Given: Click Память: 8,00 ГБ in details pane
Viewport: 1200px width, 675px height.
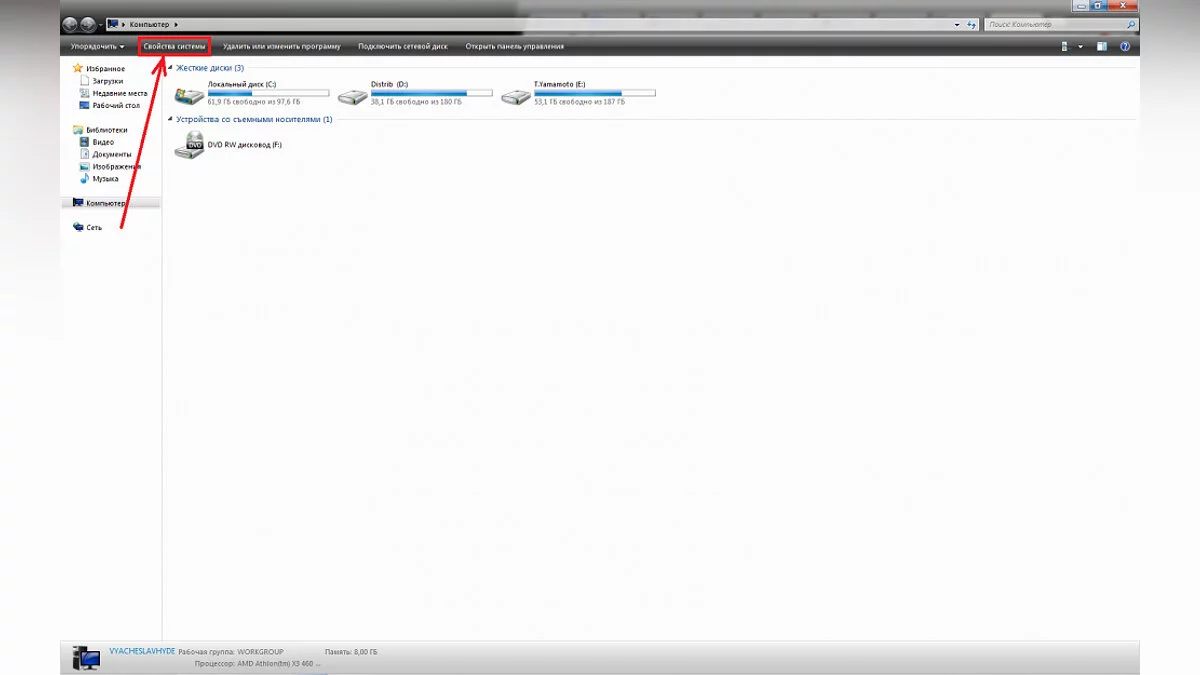Looking at the screenshot, I should point(352,652).
